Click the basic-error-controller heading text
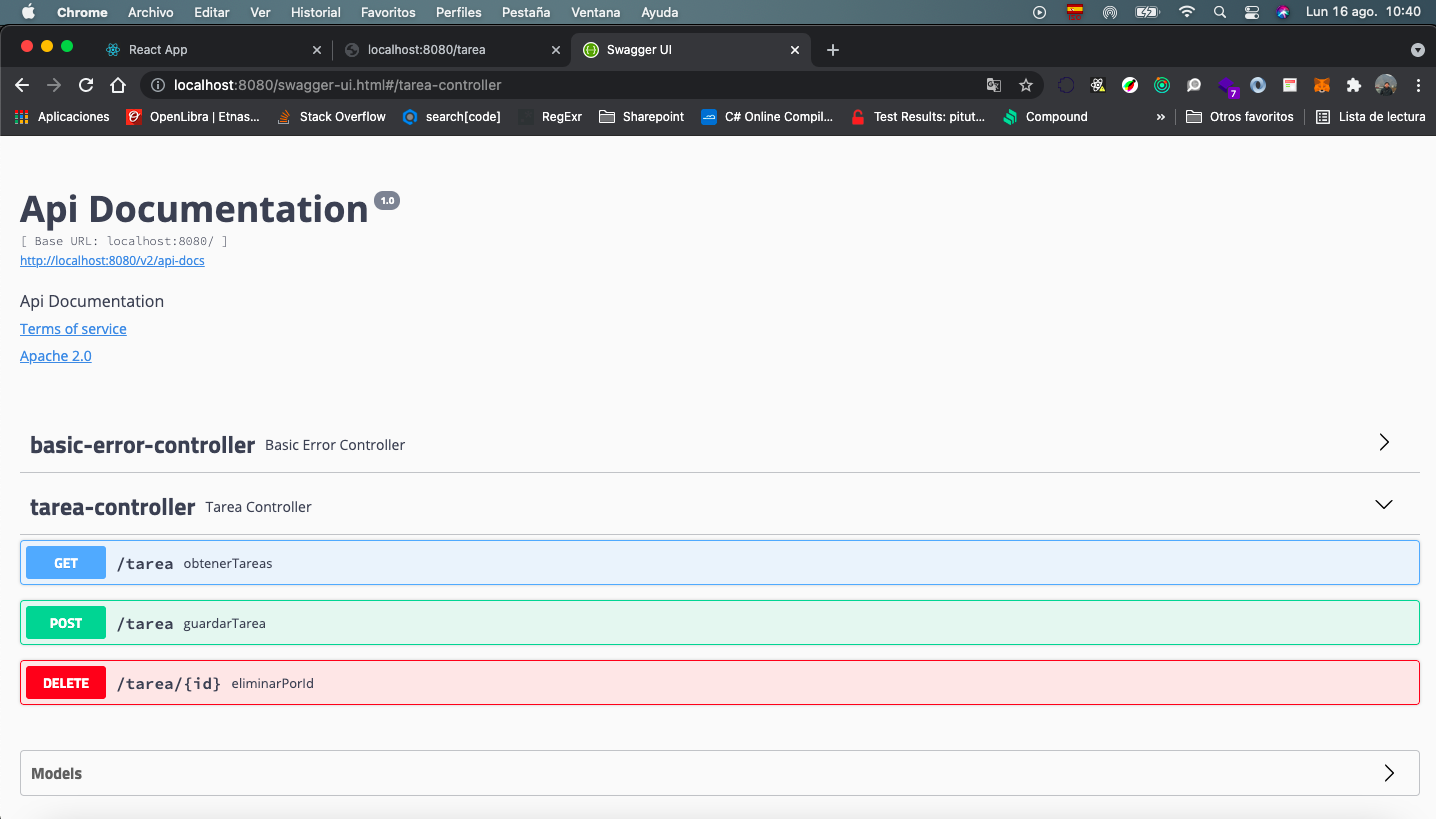This screenshot has width=1436, height=819. pos(142,445)
